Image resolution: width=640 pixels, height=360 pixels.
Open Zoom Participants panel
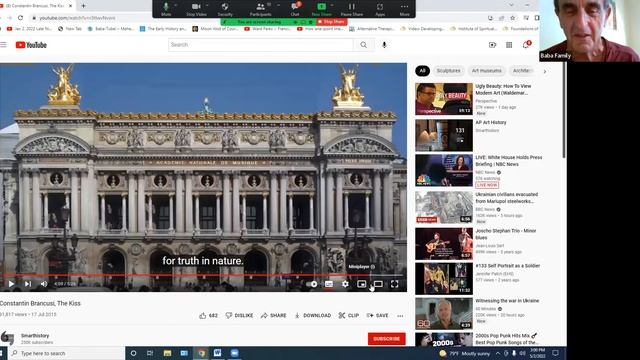click(260, 9)
